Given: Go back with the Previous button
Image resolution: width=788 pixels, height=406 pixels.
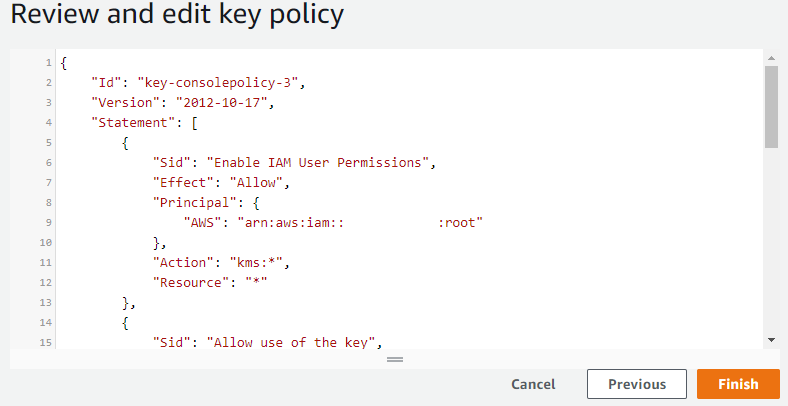Looking at the screenshot, I should (637, 384).
